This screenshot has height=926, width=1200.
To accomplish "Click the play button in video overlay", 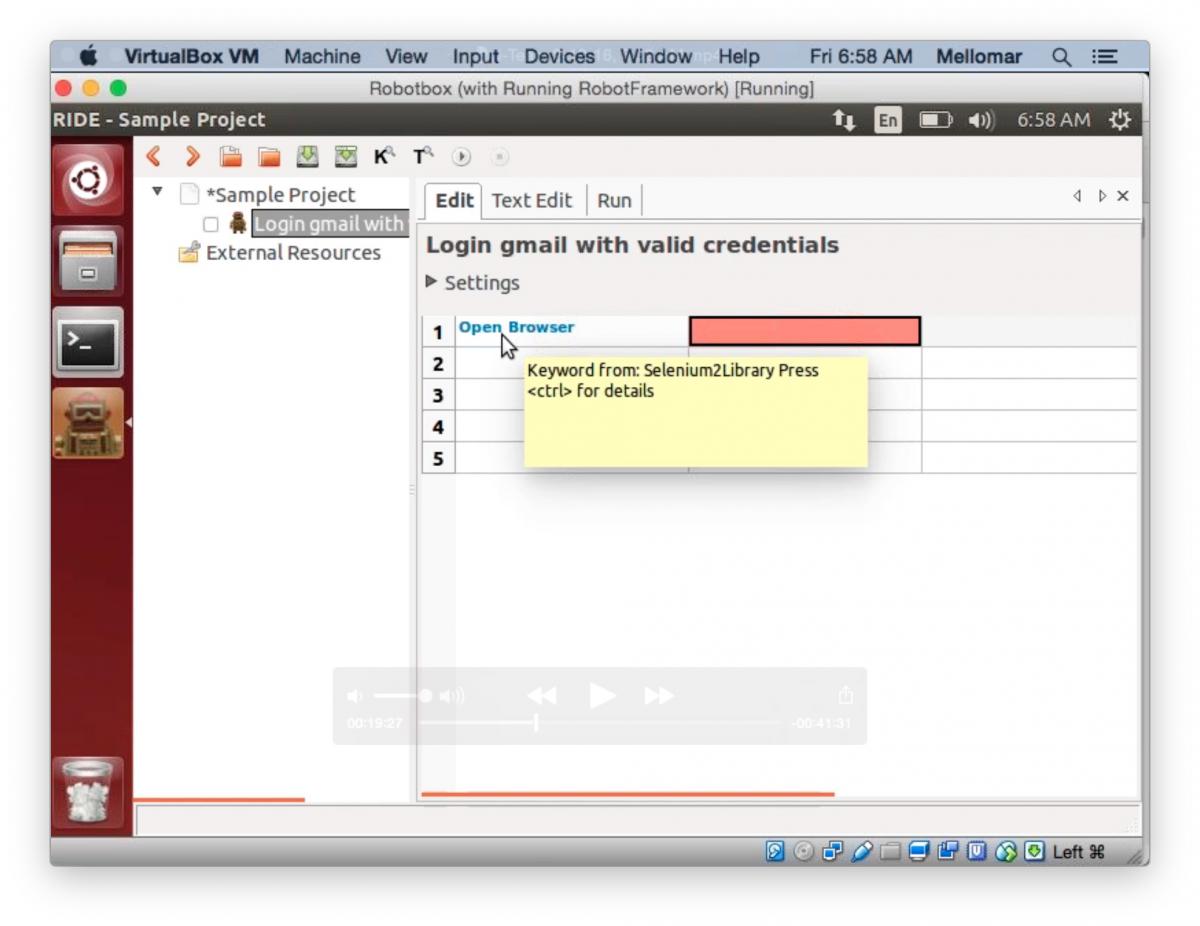I will pos(602,695).
